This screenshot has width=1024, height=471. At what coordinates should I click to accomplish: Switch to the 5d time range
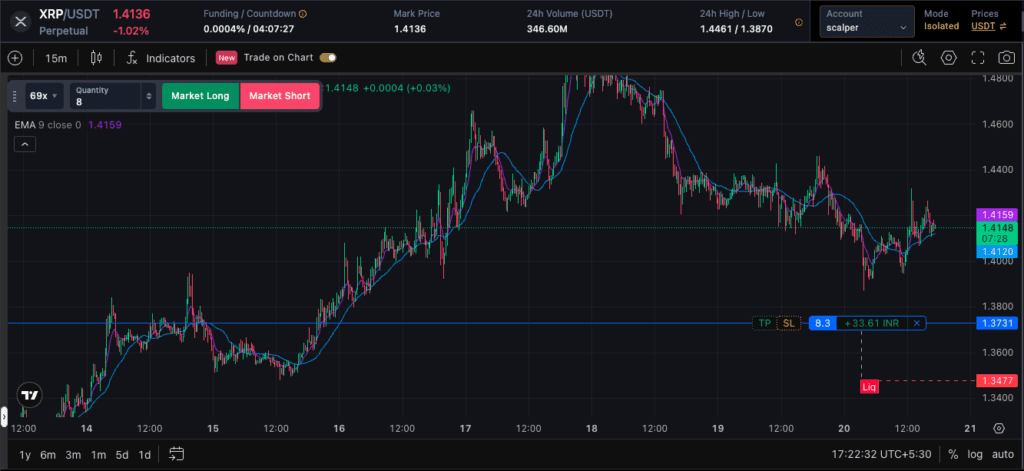tap(122, 454)
